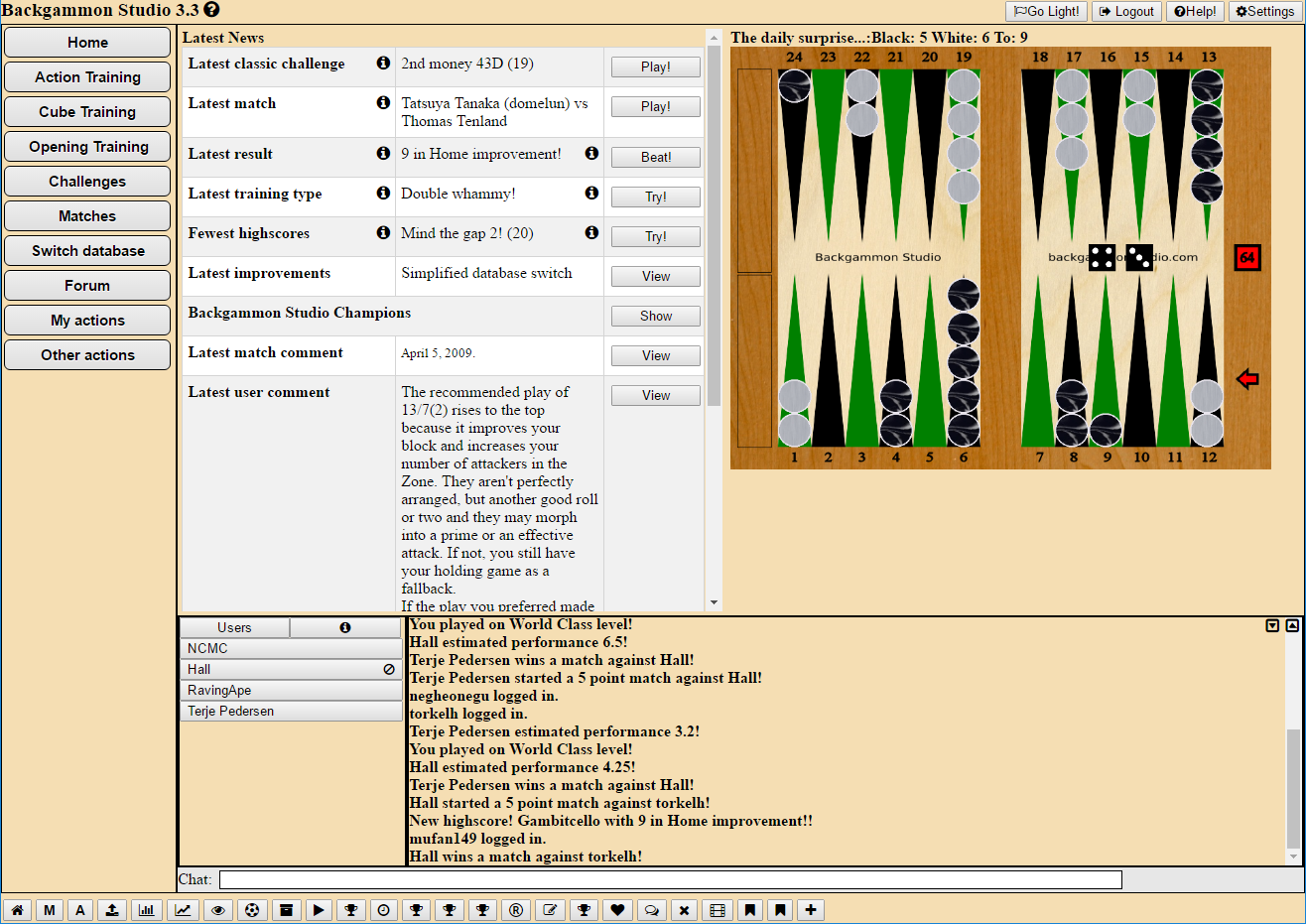Click the clock icon in bottom toolbar
The image size is (1306, 924).
(384, 909)
